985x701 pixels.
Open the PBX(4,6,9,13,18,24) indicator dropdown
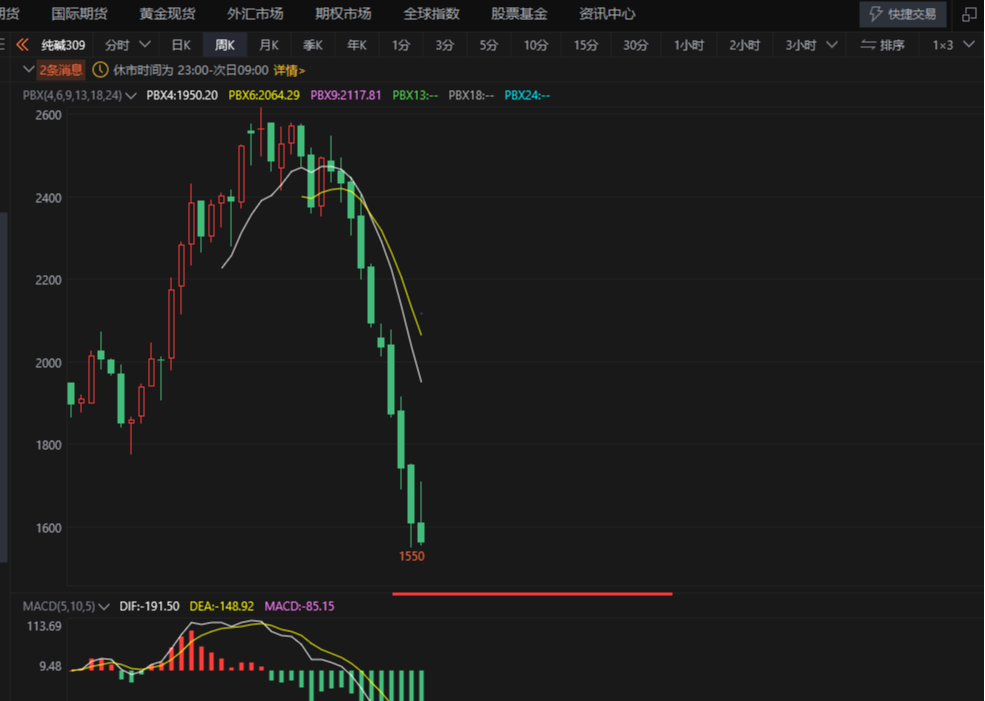pyautogui.click(x=80, y=95)
